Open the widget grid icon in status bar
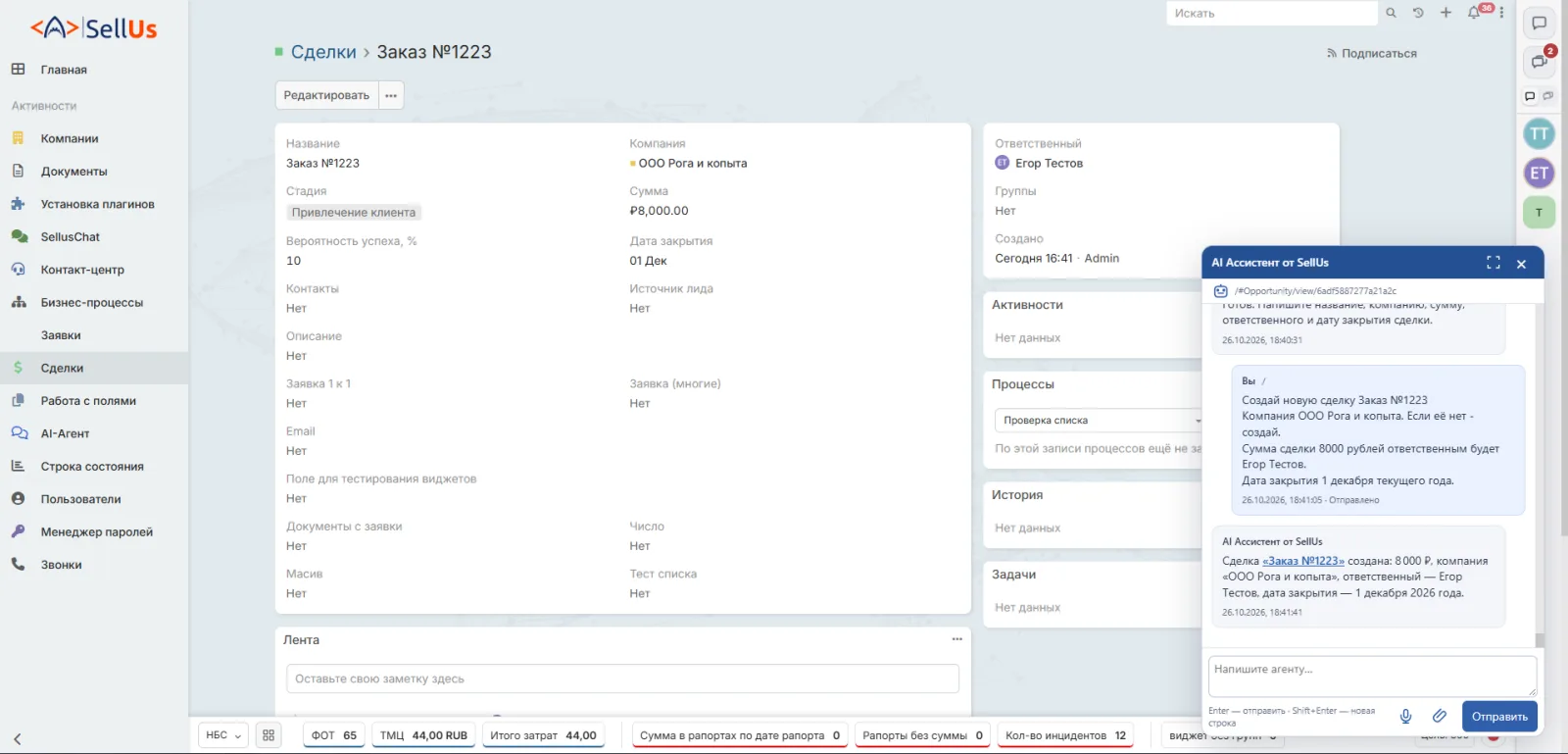 [x=269, y=735]
